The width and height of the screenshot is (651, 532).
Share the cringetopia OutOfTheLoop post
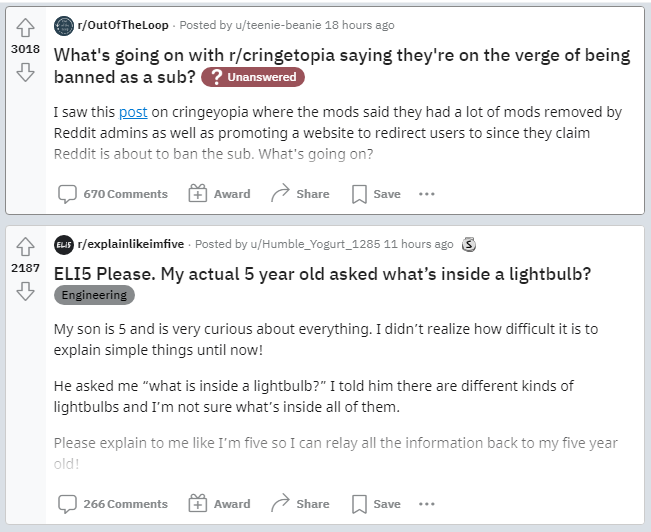pyautogui.click(x=300, y=194)
